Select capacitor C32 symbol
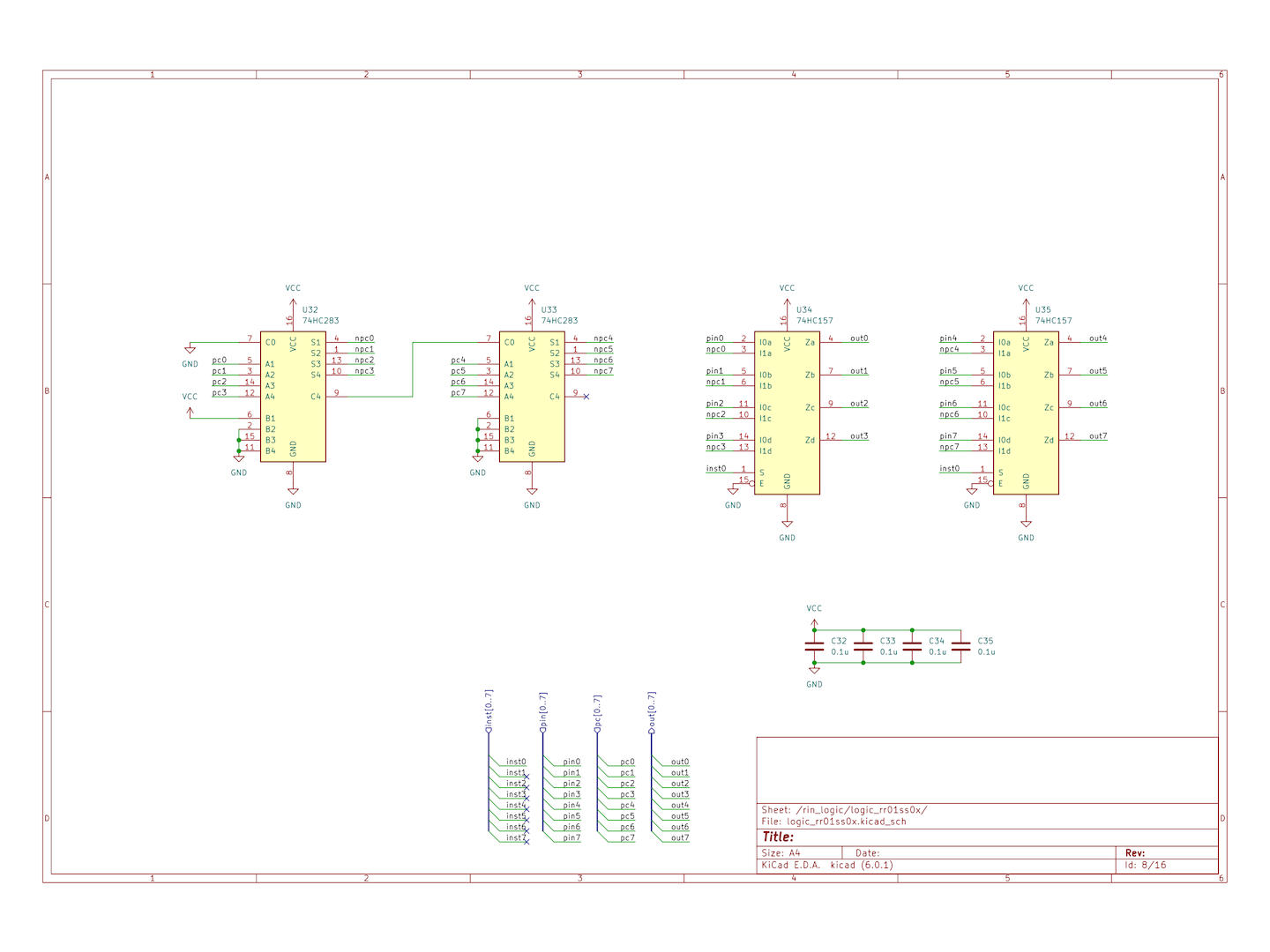Image resolution: width=1270 pixels, height=952 pixels. (814, 647)
